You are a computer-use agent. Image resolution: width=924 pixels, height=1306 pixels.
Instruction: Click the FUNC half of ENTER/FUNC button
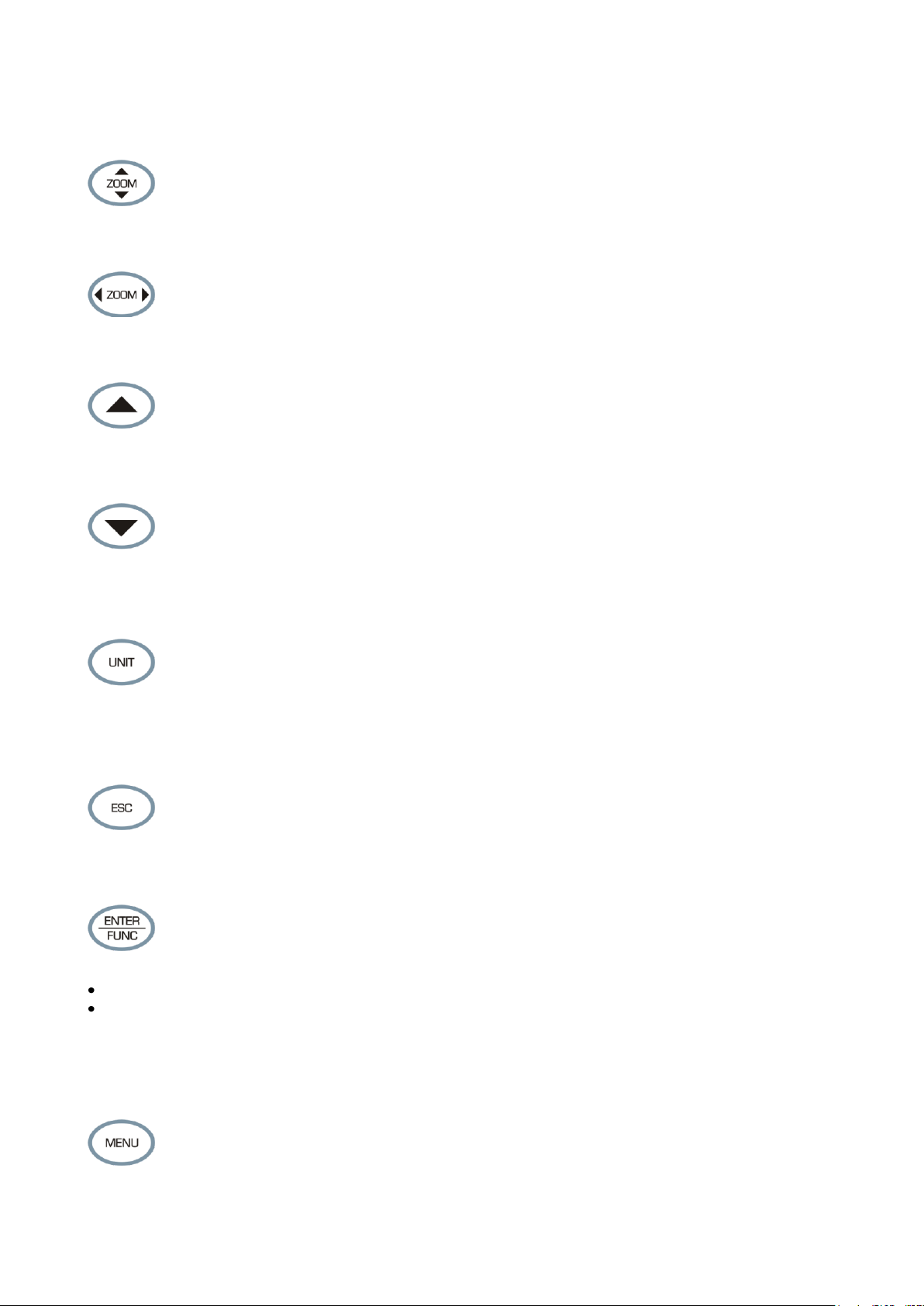tap(122, 936)
